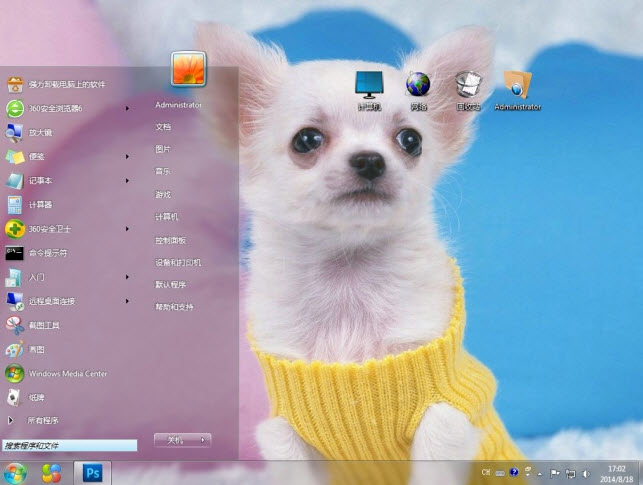
Task: Expand the 记事本 jump list arrow
Action: click(127, 181)
